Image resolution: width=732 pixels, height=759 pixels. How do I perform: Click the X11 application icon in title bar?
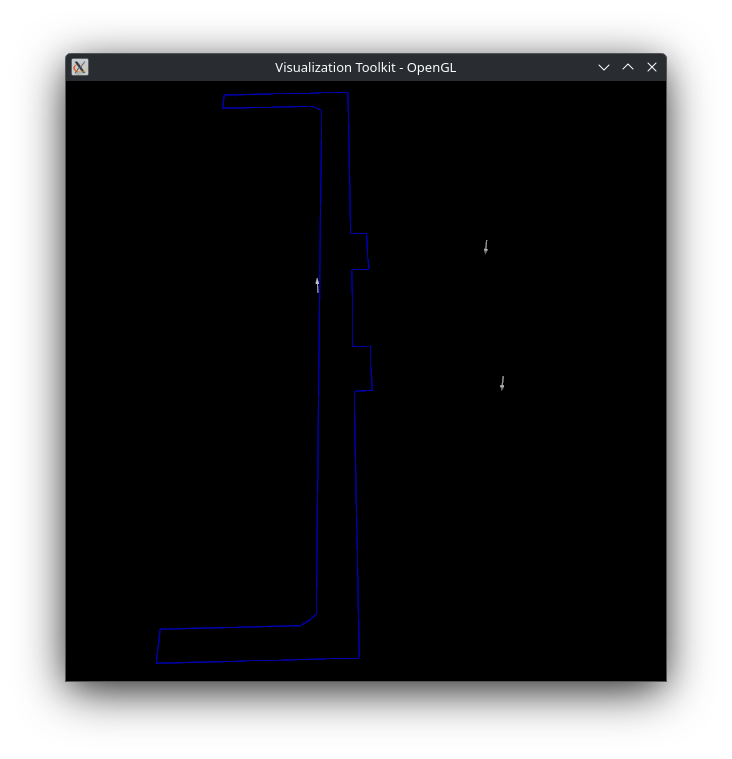pos(80,67)
